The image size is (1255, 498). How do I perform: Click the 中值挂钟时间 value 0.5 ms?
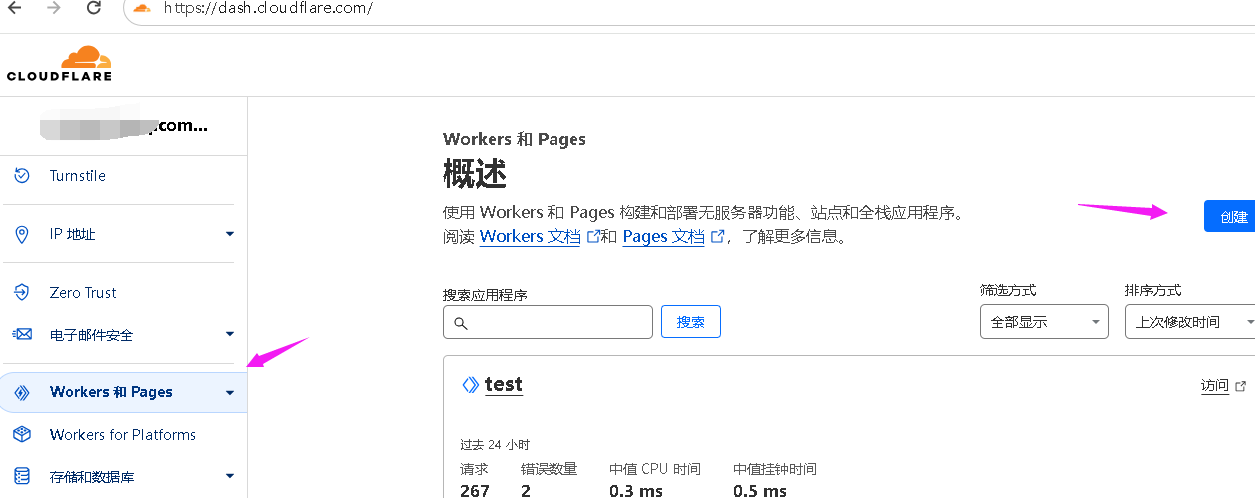pyautogui.click(x=760, y=490)
